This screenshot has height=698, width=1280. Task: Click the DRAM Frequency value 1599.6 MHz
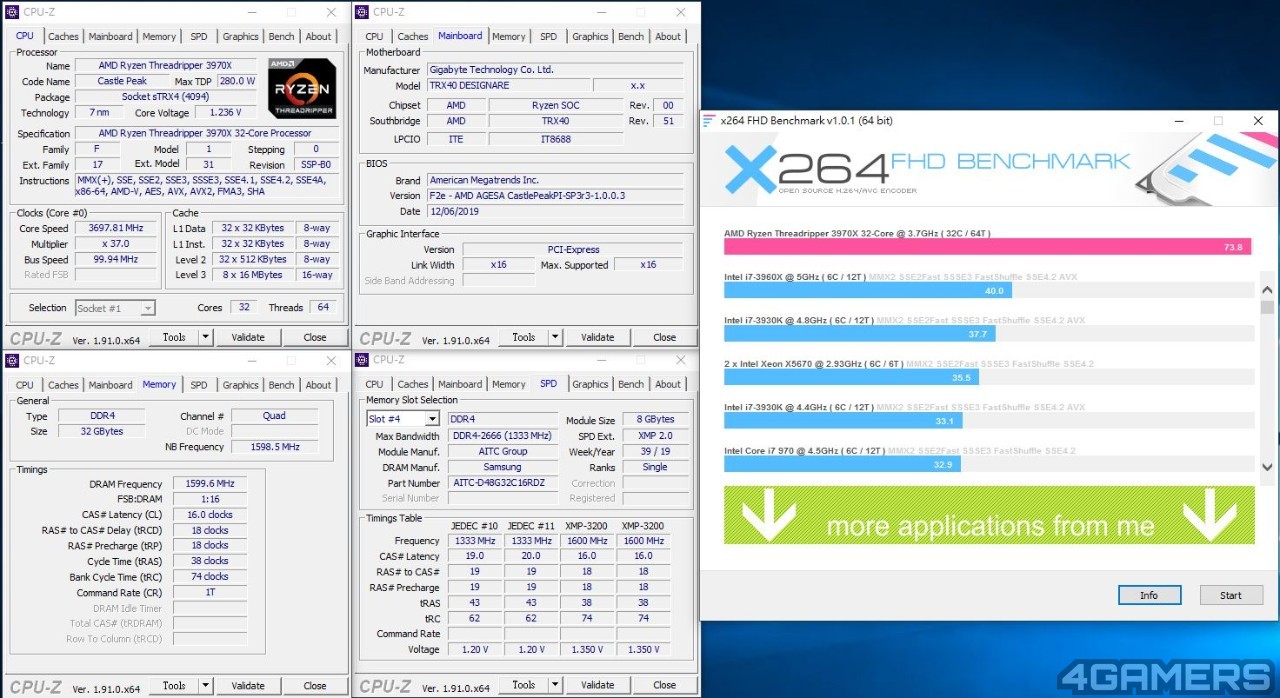[210, 483]
